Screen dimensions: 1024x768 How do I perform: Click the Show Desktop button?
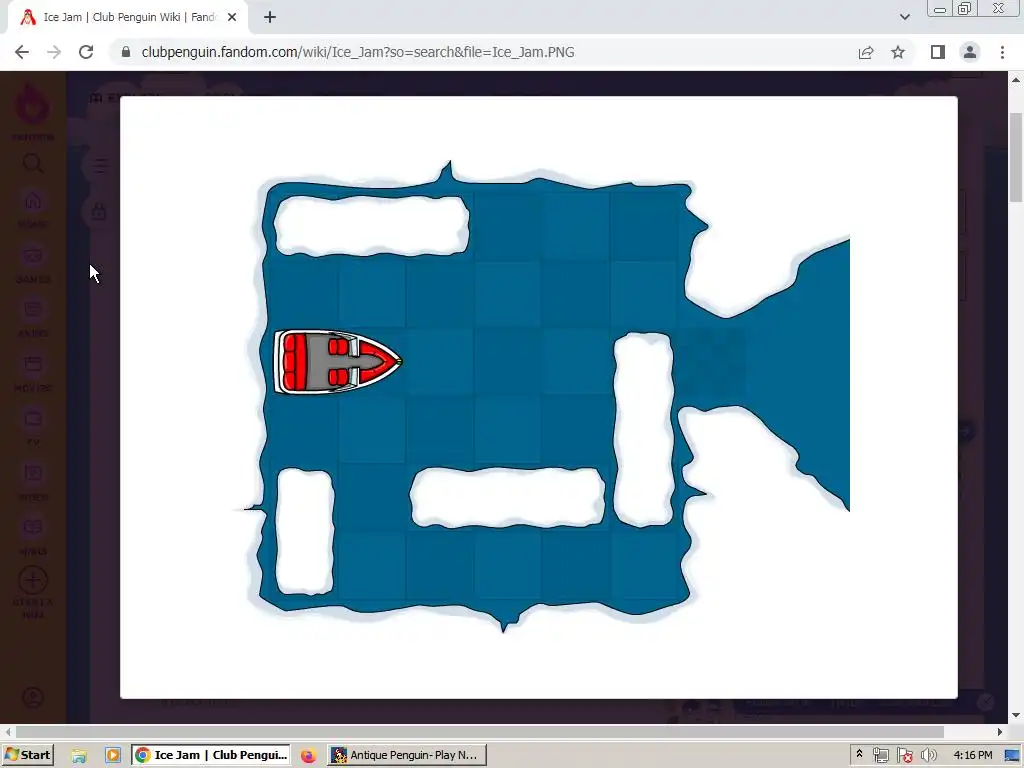pyautogui.click(x=1014, y=756)
